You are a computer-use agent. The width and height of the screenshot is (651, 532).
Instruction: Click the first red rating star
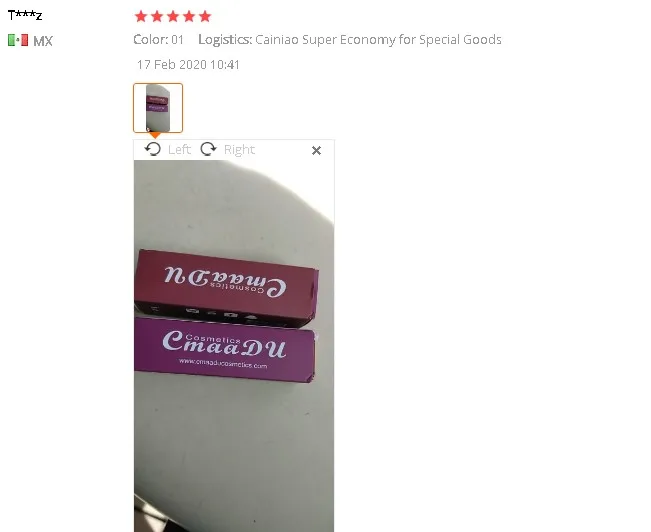point(141,16)
